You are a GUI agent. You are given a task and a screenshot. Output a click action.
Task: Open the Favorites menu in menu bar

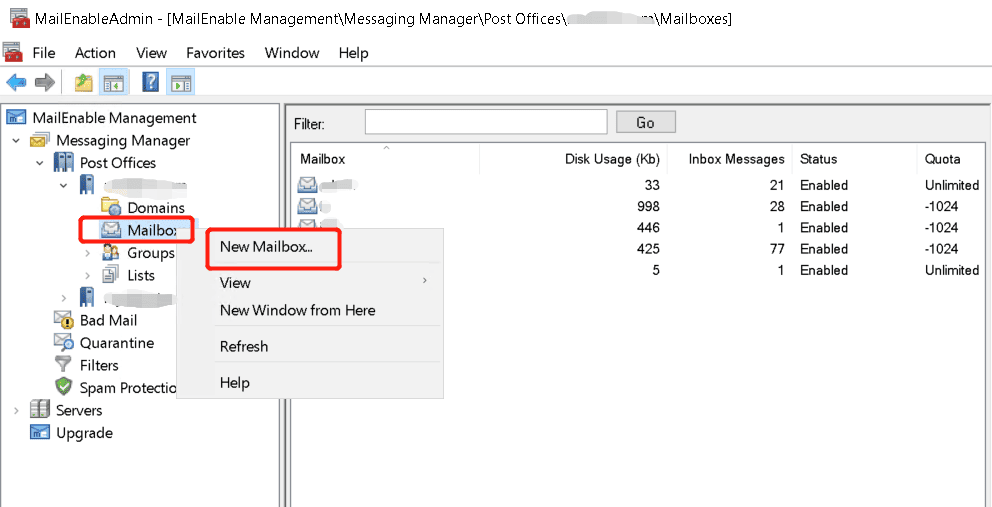pos(215,53)
